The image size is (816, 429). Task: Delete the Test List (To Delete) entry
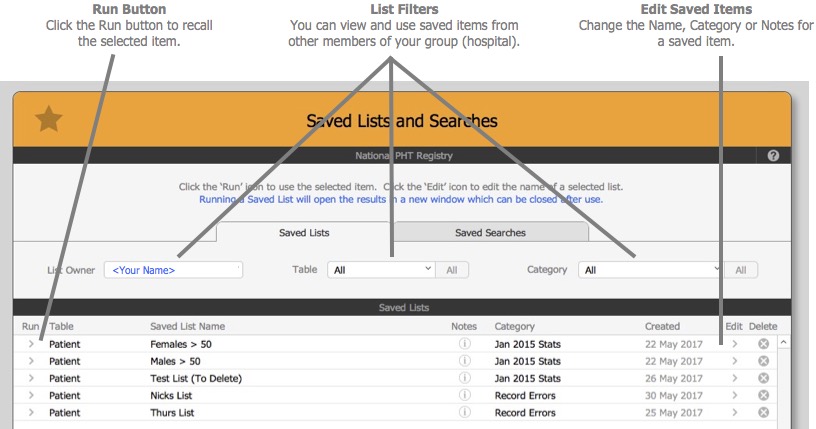pos(763,378)
